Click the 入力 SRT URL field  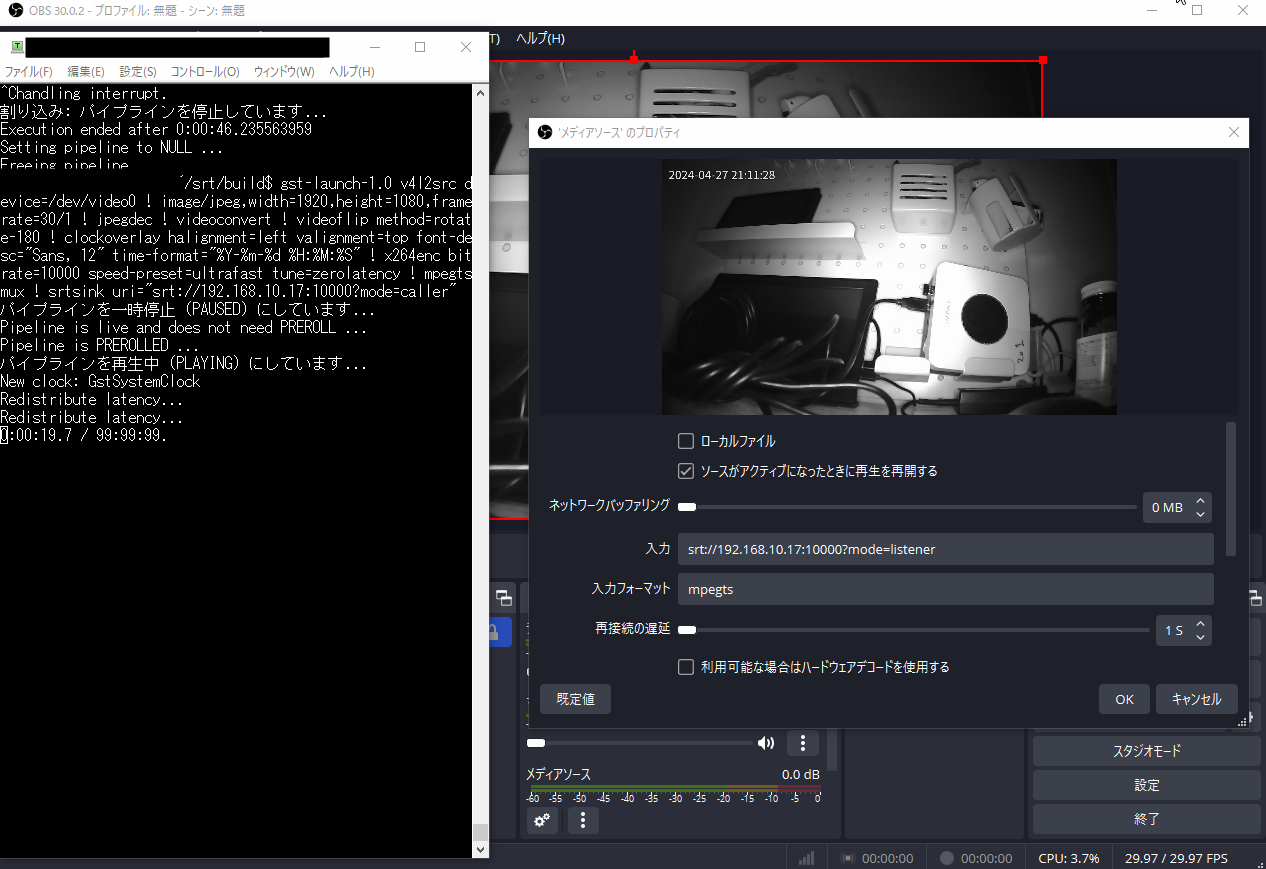click(x=945, y=549)
